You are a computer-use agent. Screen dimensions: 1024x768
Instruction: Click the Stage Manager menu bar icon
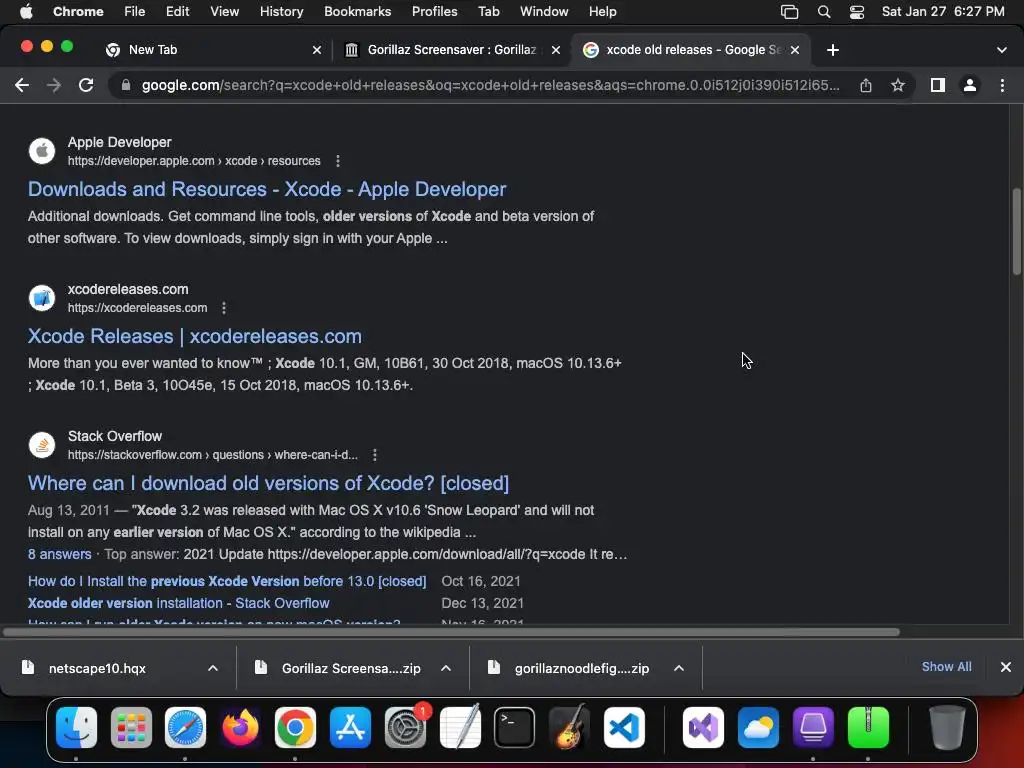pos(790,12)
